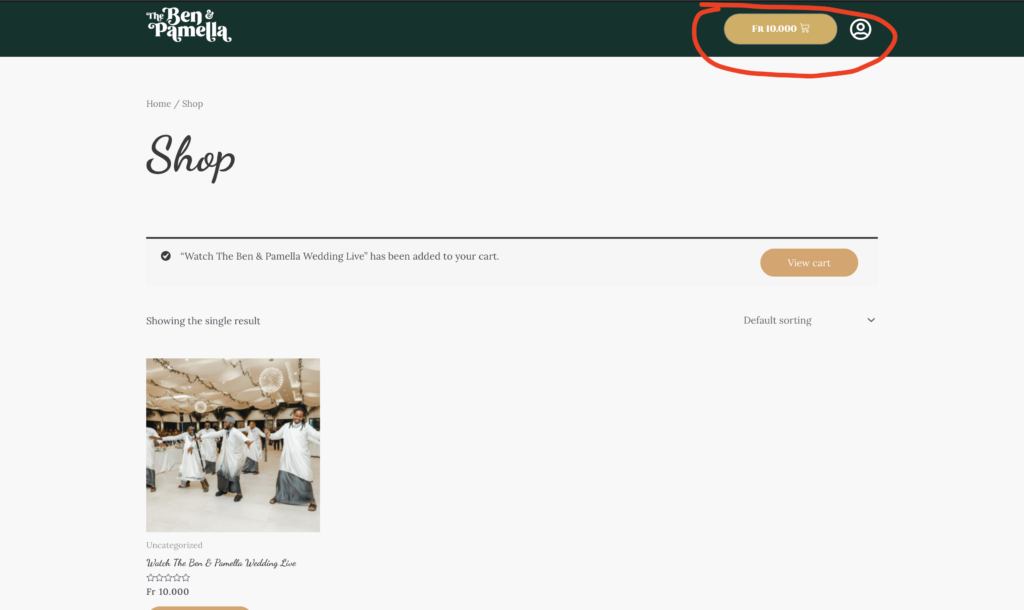Select the Shop breadcrumb item
Viewport: 1024px width, 610px height.
click(x=193, y=104)
